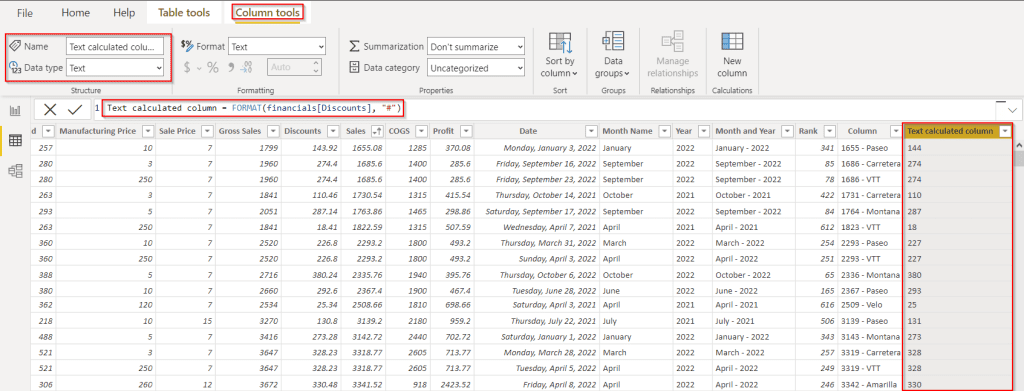
Task: Open the Report view icon in sidebar
Action: pyautogui.click(x=14, y=110)
